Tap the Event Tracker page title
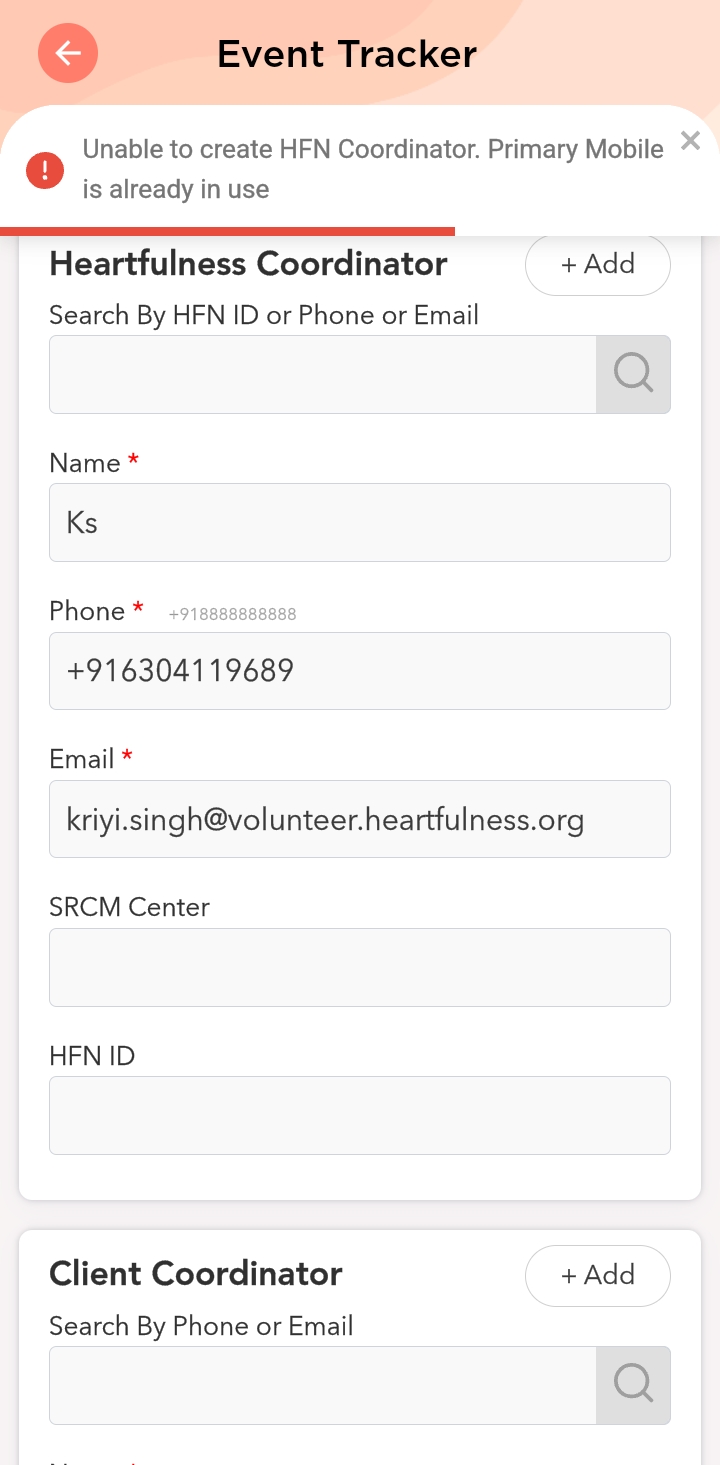This screenshot has width=720, height=1465. pos(347,54)
